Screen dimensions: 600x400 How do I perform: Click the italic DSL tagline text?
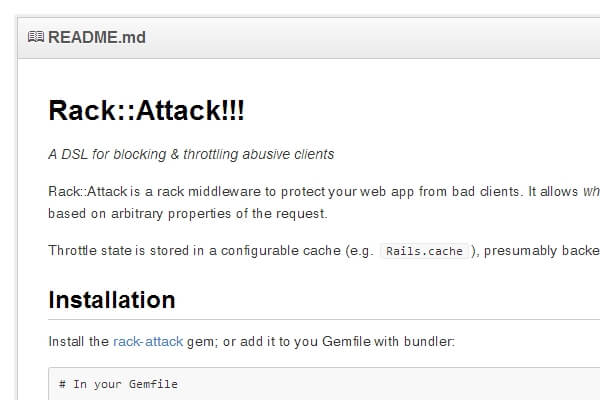(x=190, y=154)
